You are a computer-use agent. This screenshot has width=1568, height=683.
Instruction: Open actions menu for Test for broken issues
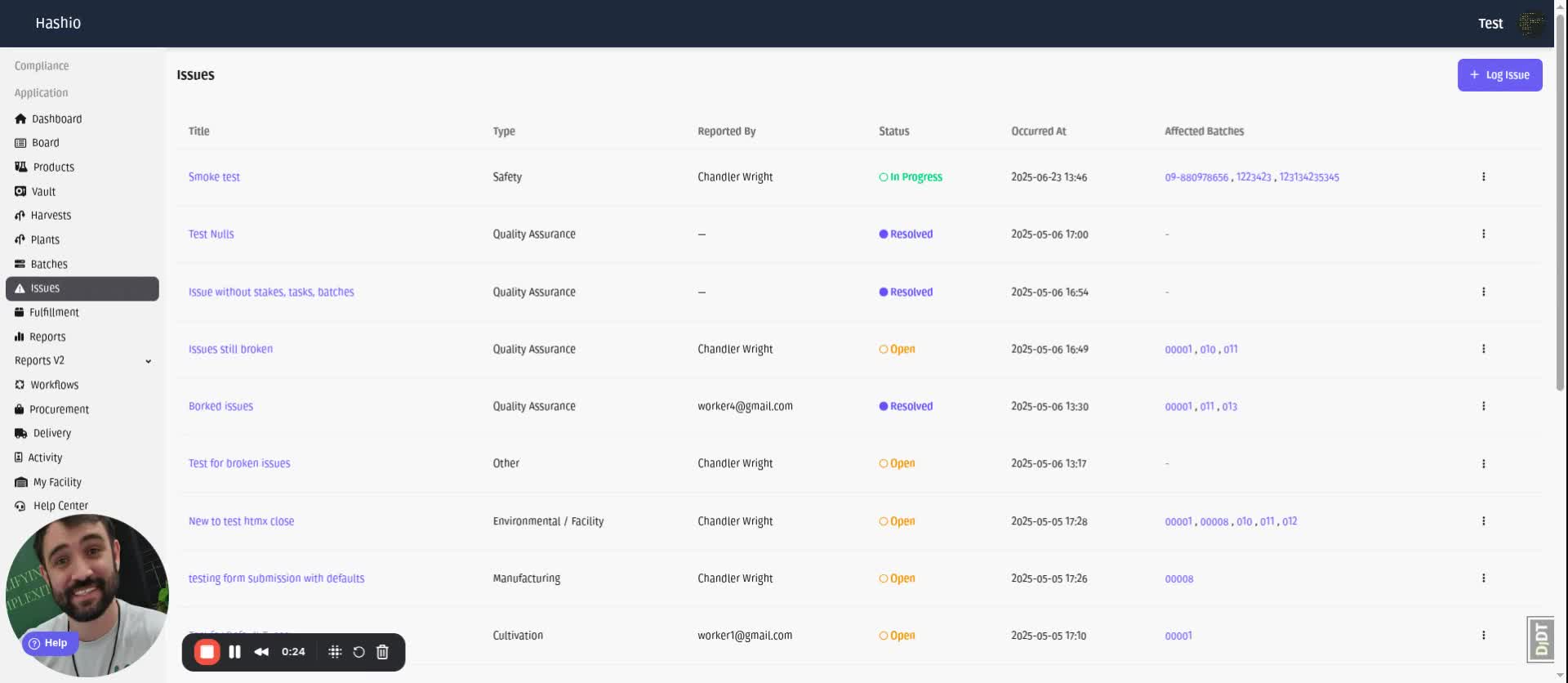click(x=1483, y=463)
